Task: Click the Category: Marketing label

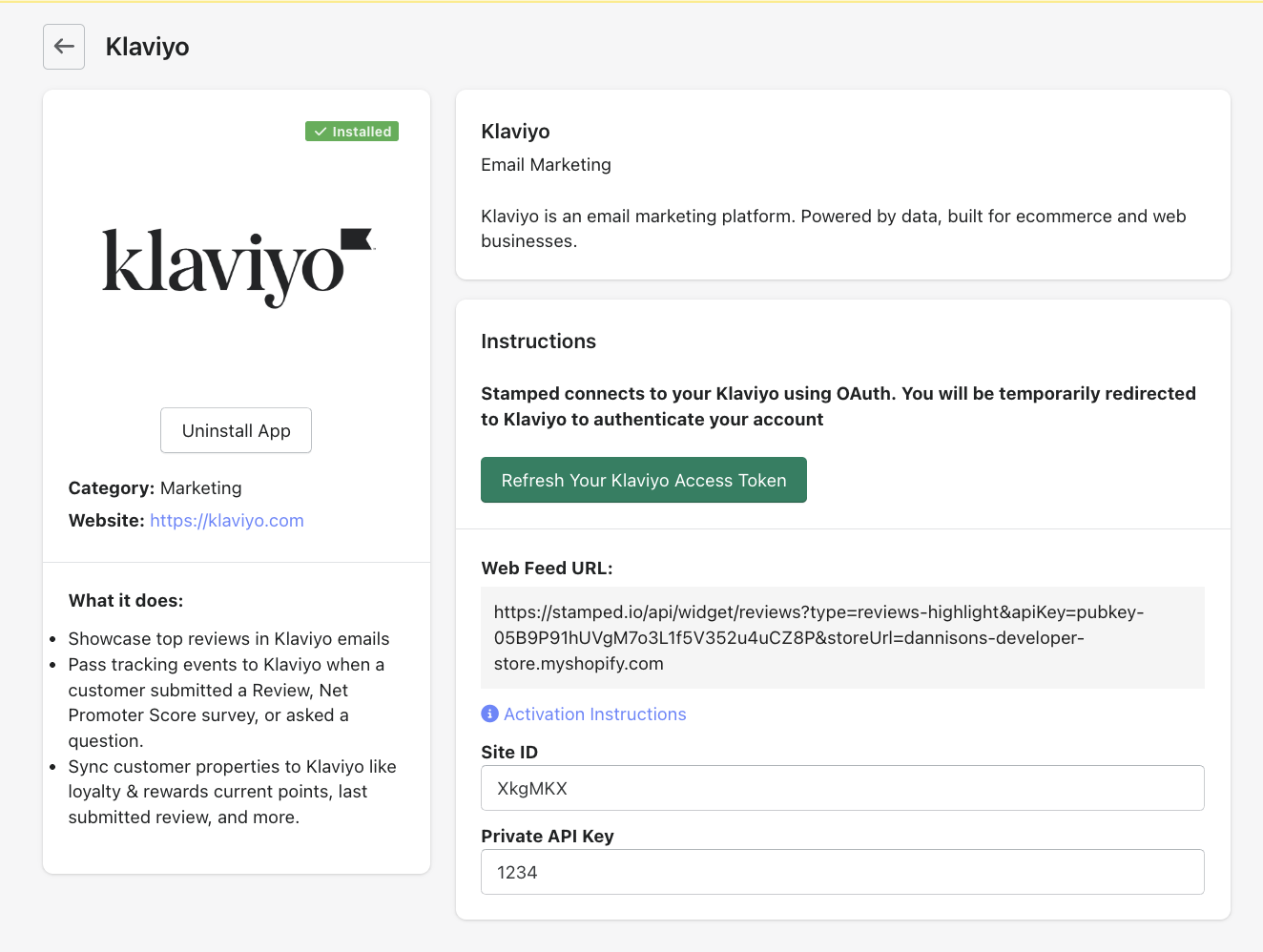Action: pos(155,488)
